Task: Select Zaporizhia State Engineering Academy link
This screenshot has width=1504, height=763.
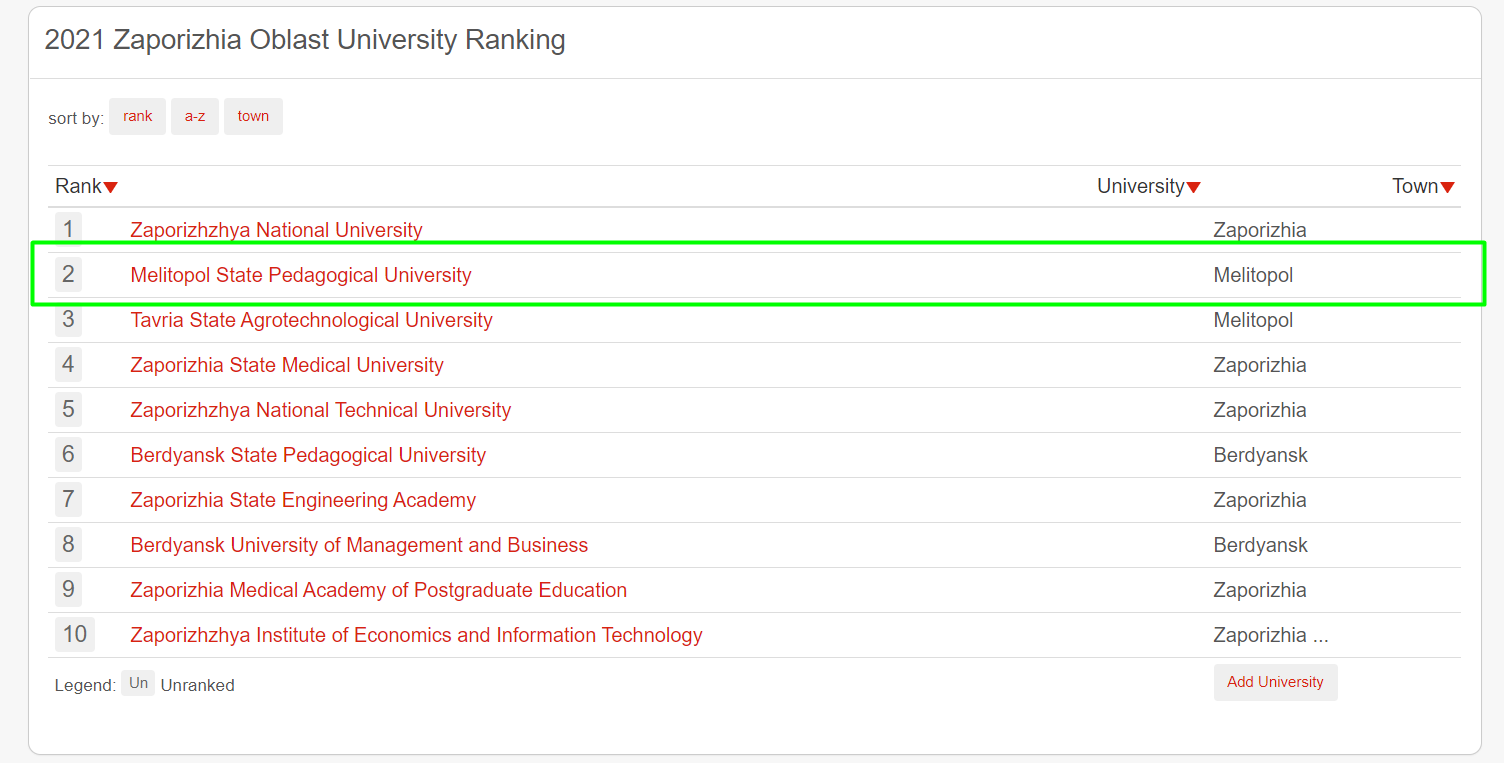Action: tap(303, 500)
